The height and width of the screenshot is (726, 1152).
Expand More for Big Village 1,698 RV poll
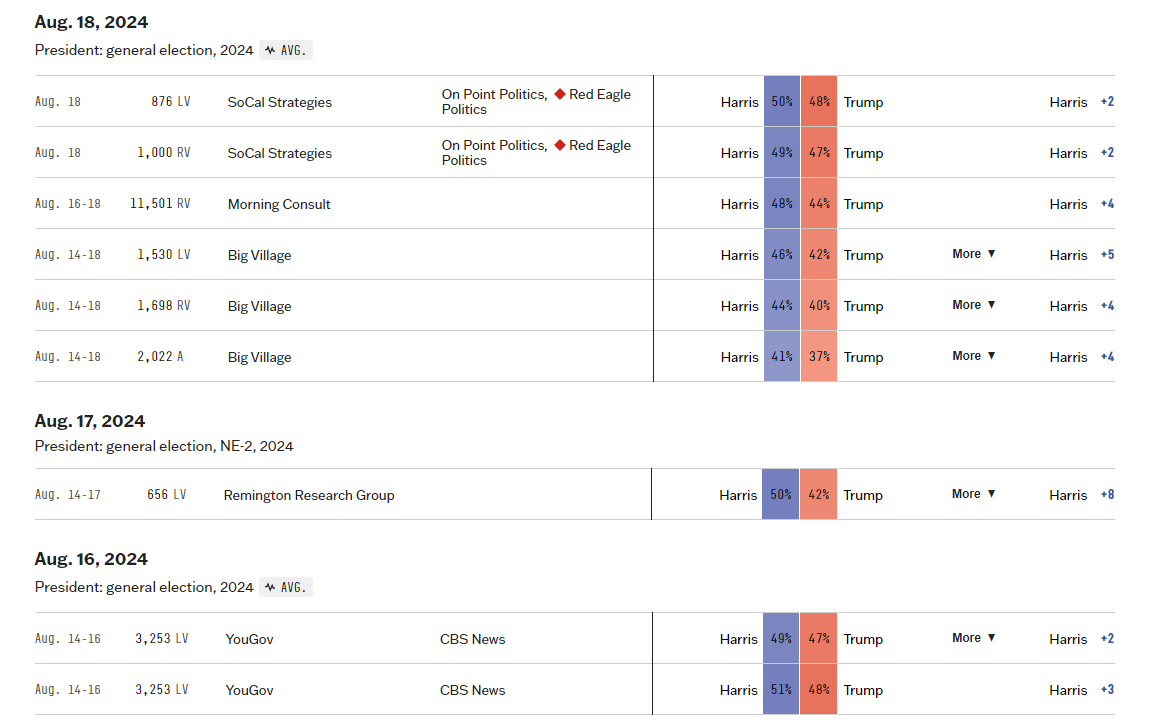point(973,305)
